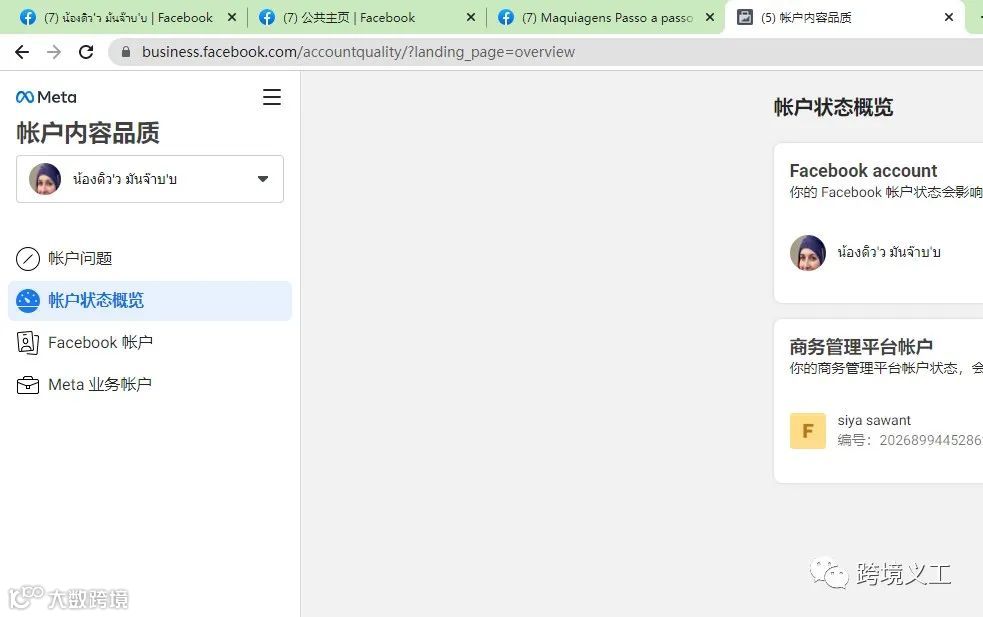This screenshot has height=617, width=983.
Task: Click profile photo in account selector
Action: 45,179
